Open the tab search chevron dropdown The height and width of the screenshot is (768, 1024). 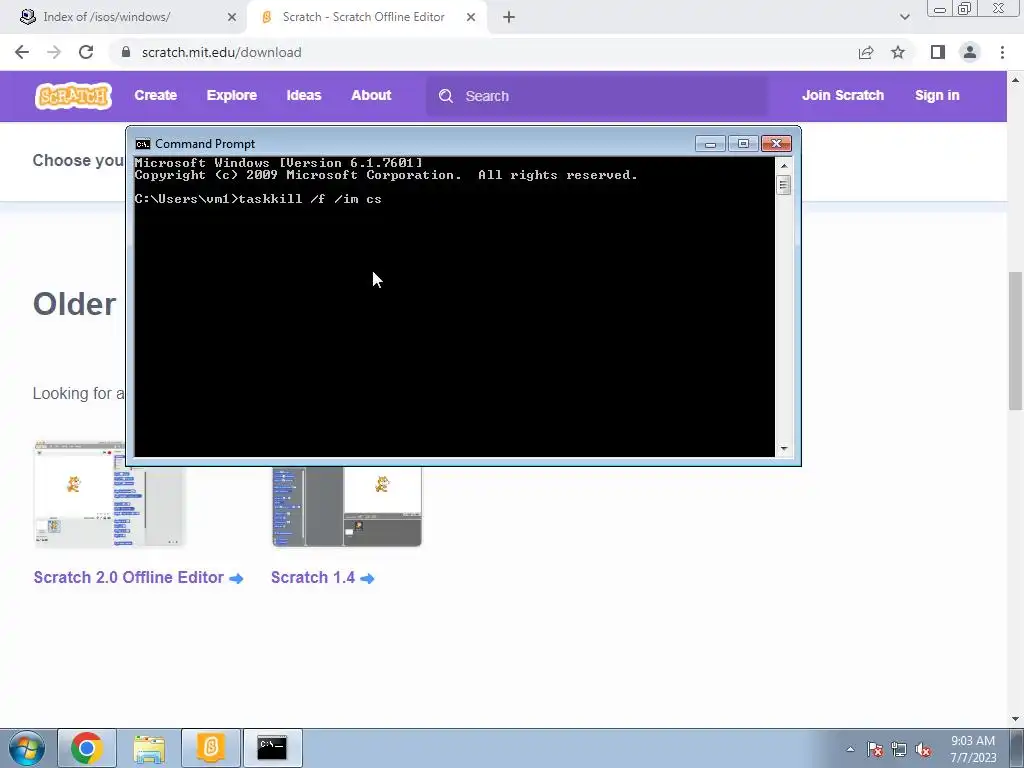click(904, 17)
